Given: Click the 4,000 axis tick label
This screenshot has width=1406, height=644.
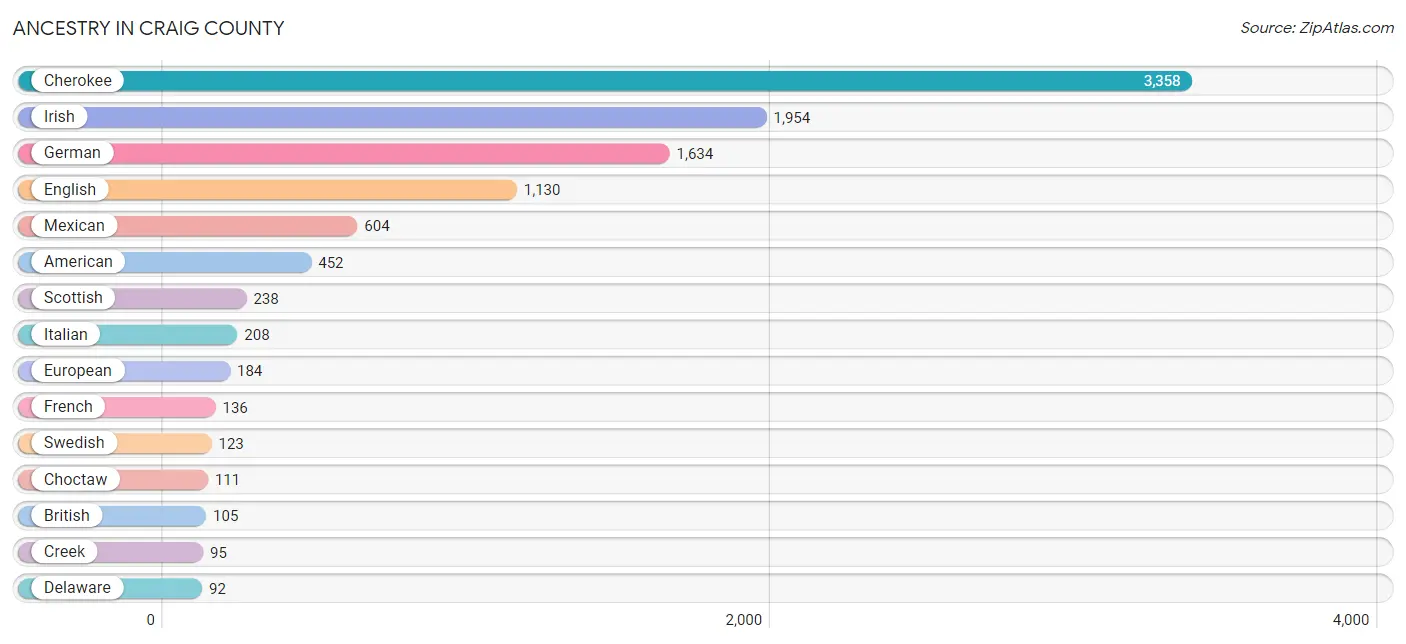Looking at the screenshot, I should tap(1350, 619).
